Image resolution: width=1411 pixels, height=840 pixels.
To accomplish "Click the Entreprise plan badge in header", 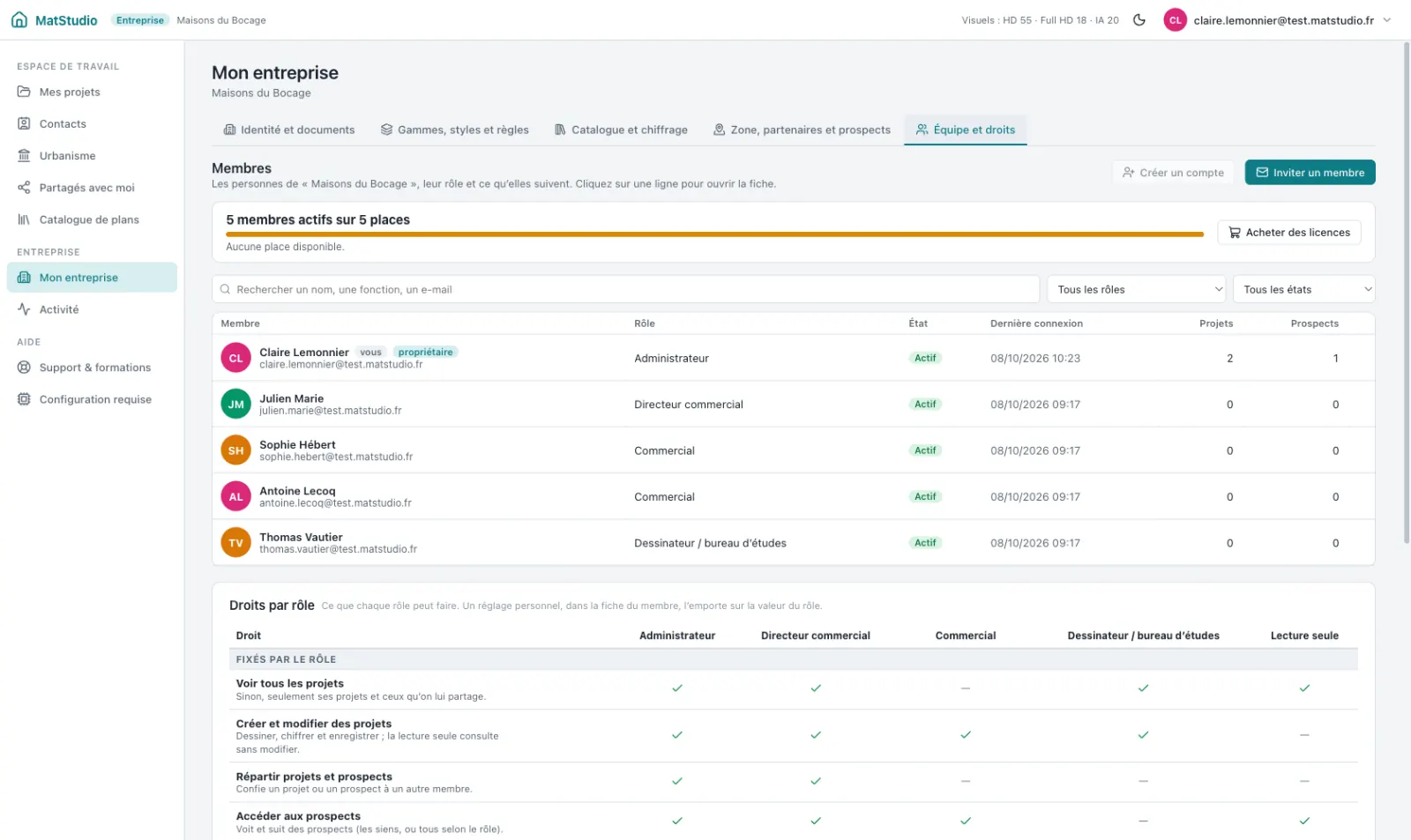I will (x=140, y=20).
